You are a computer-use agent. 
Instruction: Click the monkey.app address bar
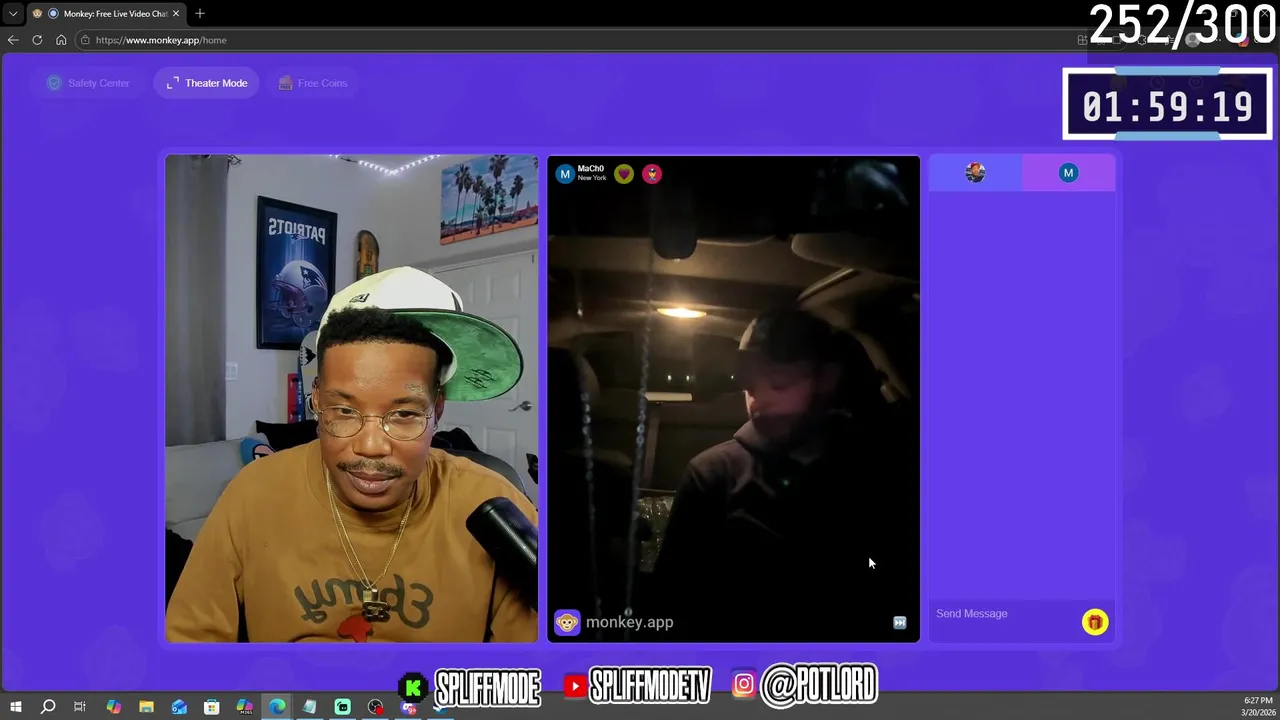click(x=580, y=40)
